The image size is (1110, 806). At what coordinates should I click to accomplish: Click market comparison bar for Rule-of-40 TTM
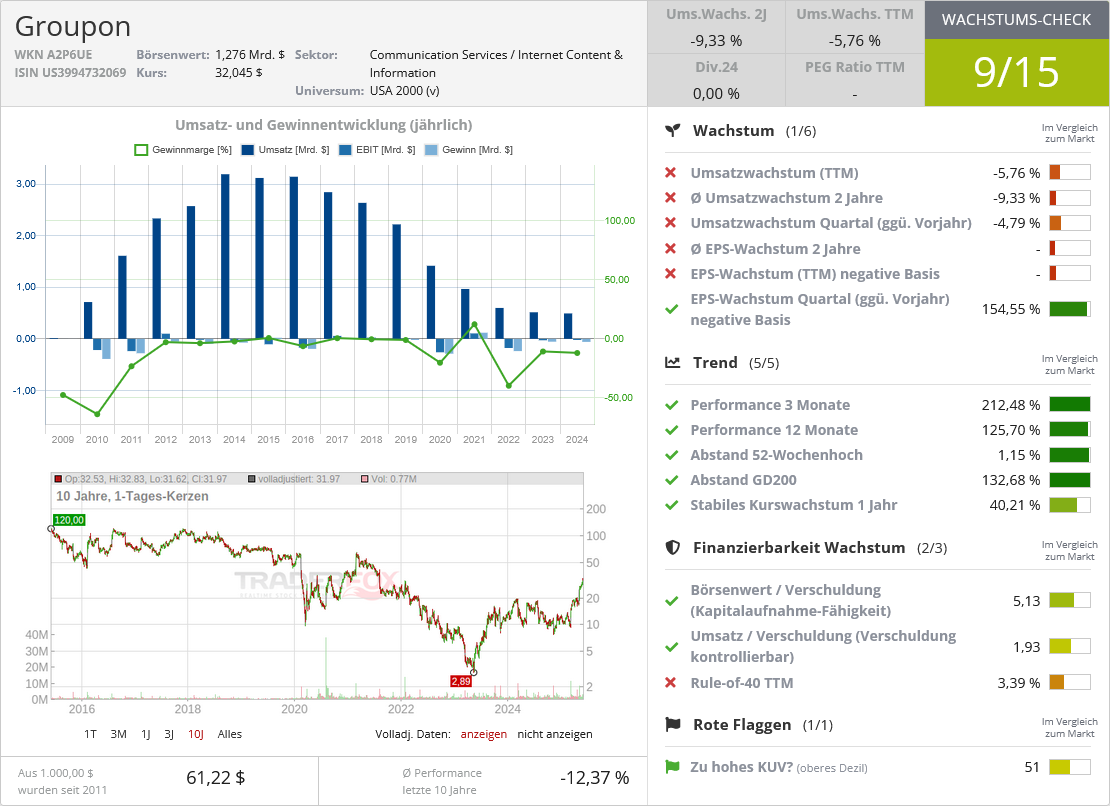(x=1070, y=683)
